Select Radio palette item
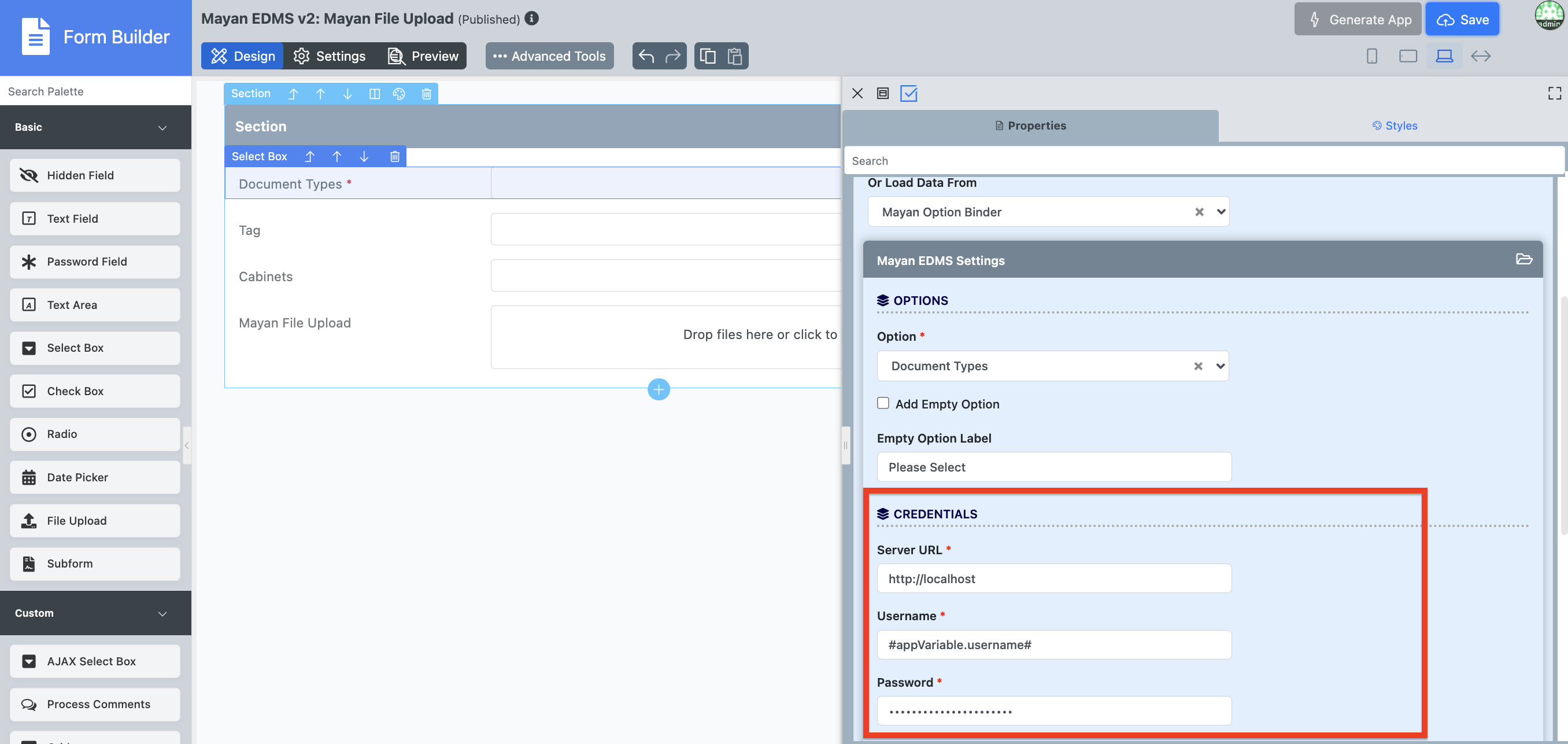This screenshot has height=744, width=1568. tap(95, 434)
